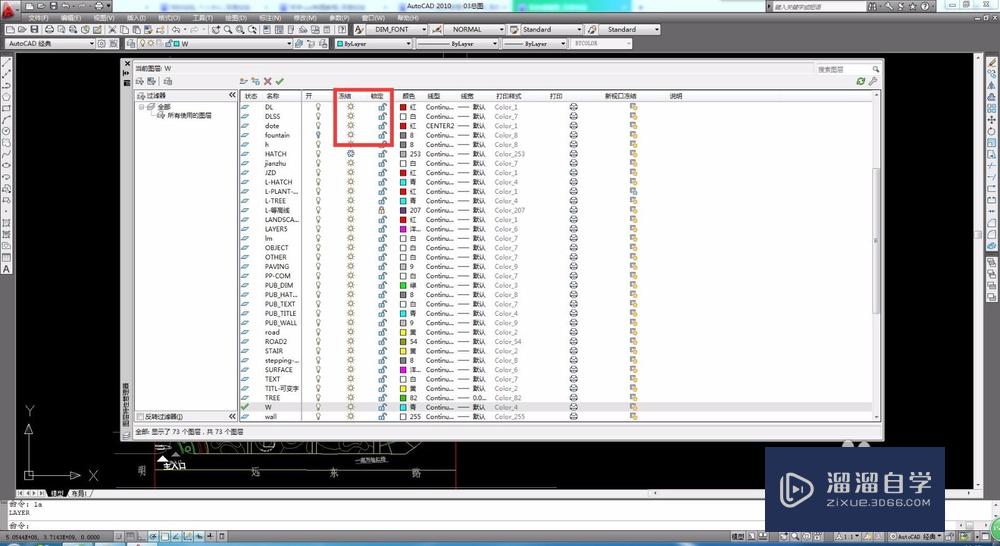Click the Save icon in standard toolbar
Viewport: 1000px width, 546px height.
tap(34, 29)
